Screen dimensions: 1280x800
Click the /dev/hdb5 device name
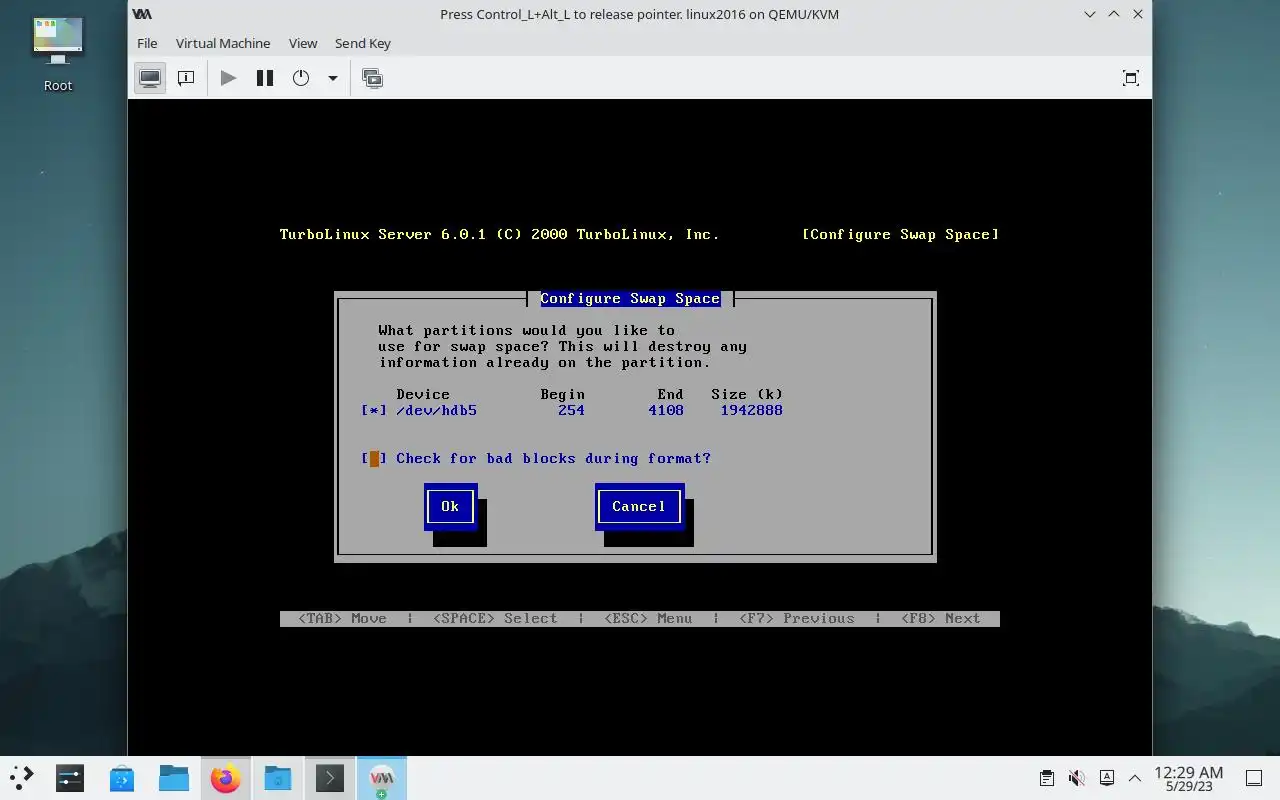(436, 410)
